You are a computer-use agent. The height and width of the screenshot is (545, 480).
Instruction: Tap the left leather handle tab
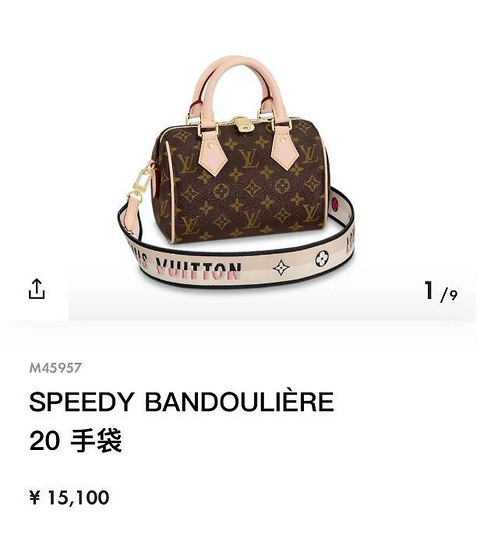tap(212, 151)
